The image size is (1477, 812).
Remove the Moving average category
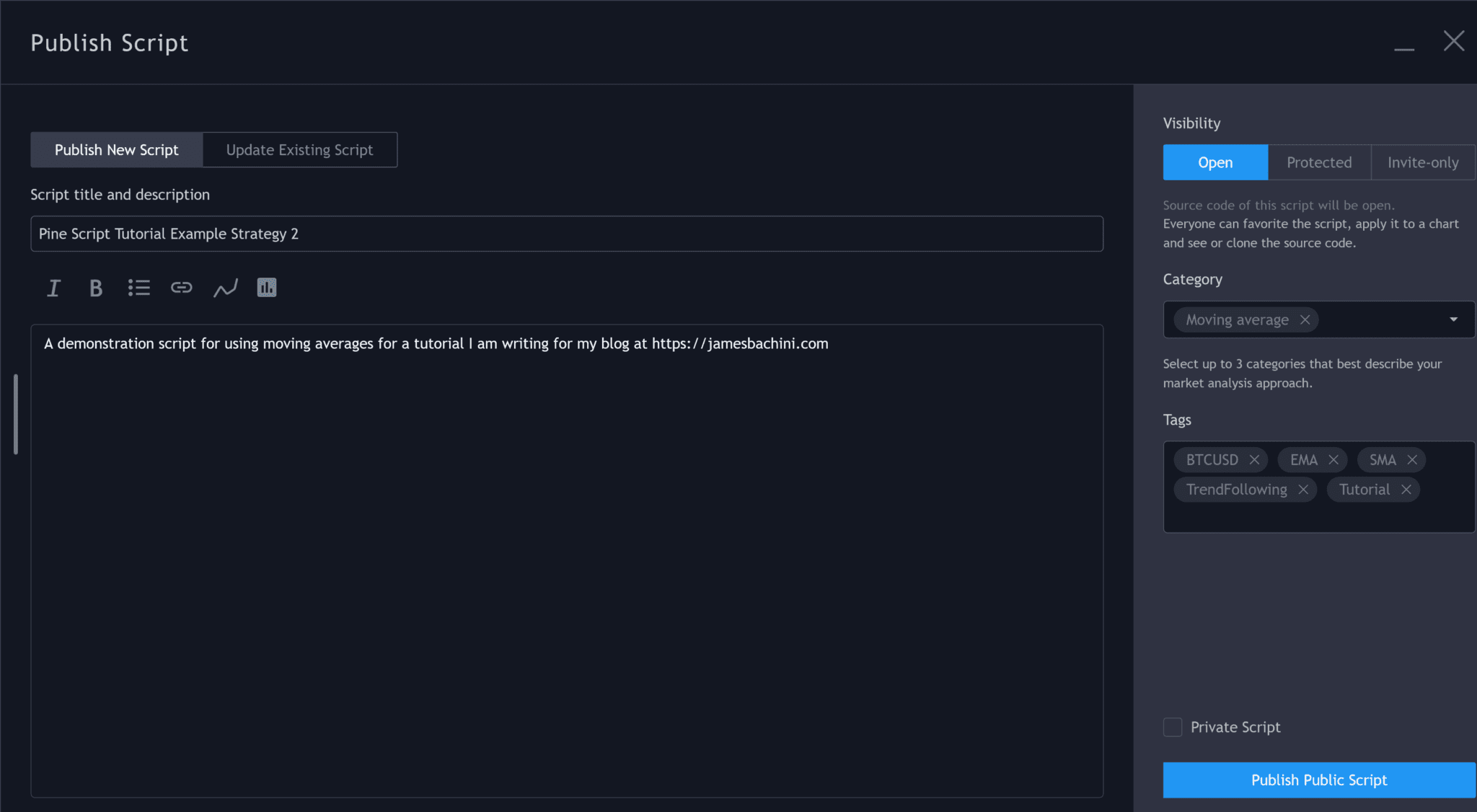click(x=1305, y=319)
